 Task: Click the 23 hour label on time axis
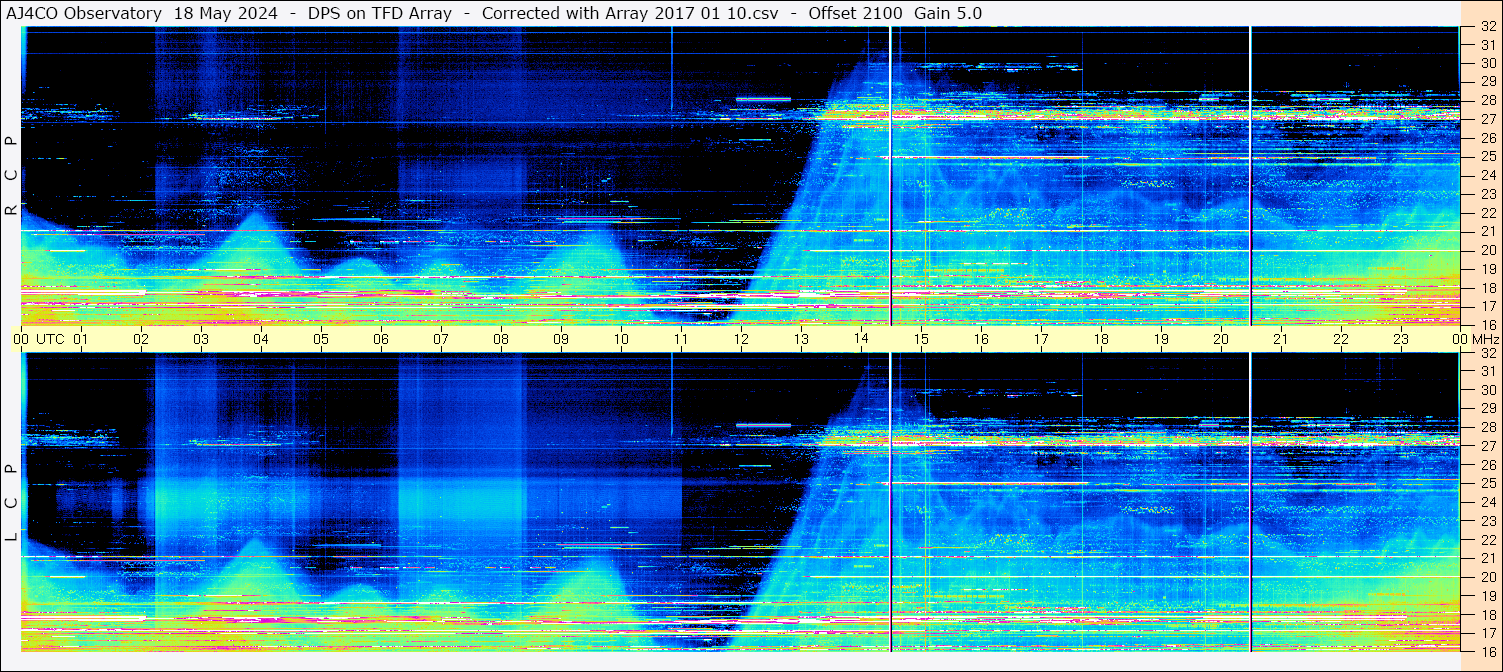(x=1401, y=339)
